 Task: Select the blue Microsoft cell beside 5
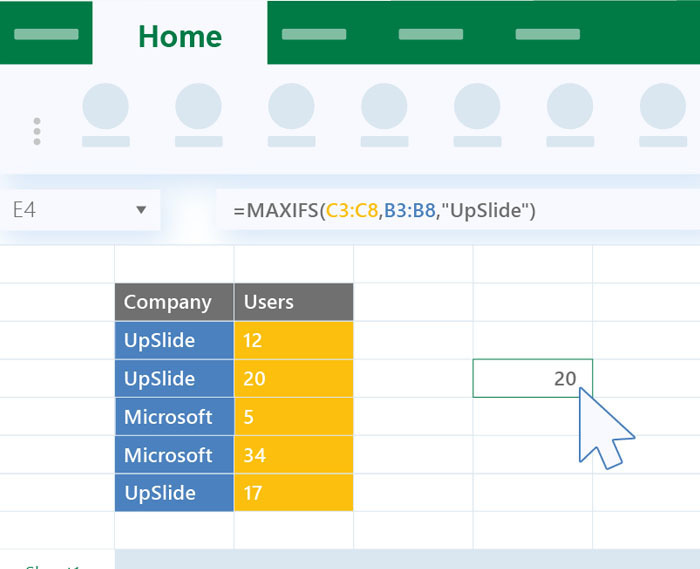(174, 417)
